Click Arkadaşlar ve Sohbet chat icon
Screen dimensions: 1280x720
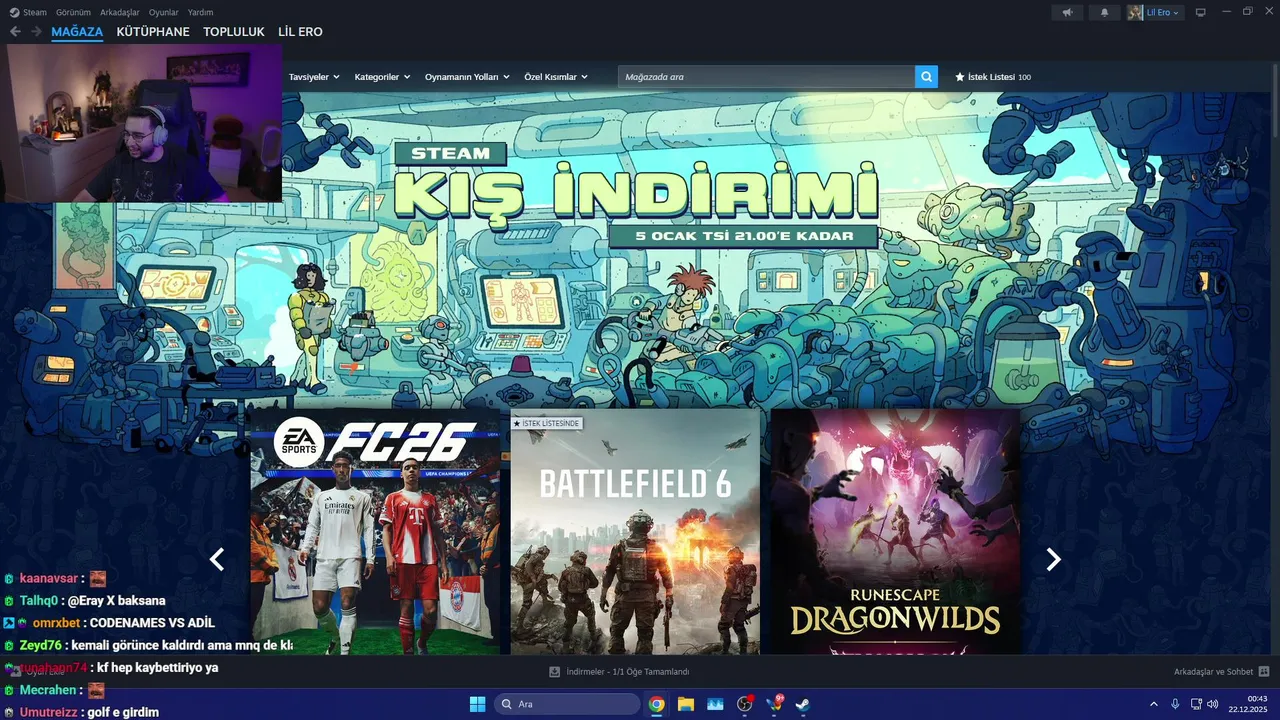pyautogui.click(x=1264, y=672)
